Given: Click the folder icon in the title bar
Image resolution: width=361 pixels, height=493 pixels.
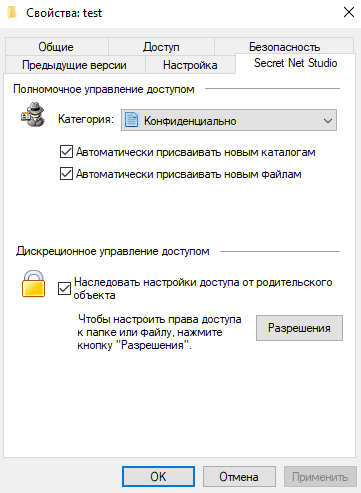Looking at the screenshot, I should 12,13.
